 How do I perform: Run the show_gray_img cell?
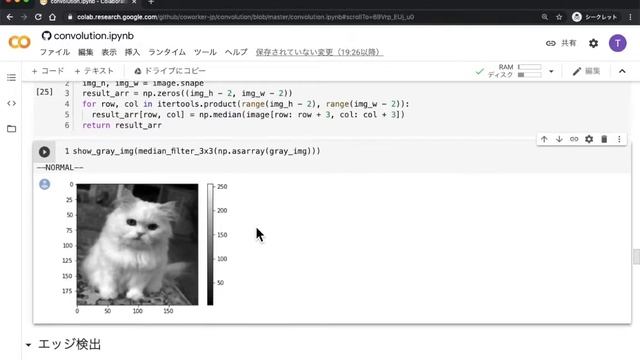(44, 152)
